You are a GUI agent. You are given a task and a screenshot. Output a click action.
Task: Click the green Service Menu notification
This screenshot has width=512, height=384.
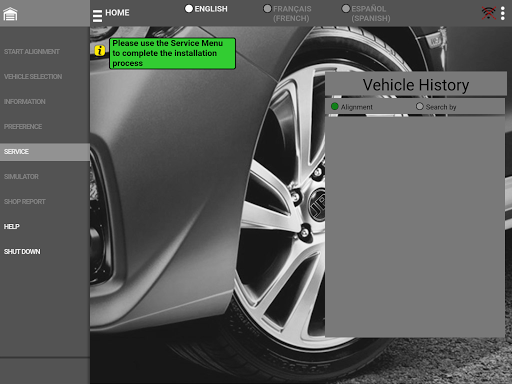click(172, 53)
